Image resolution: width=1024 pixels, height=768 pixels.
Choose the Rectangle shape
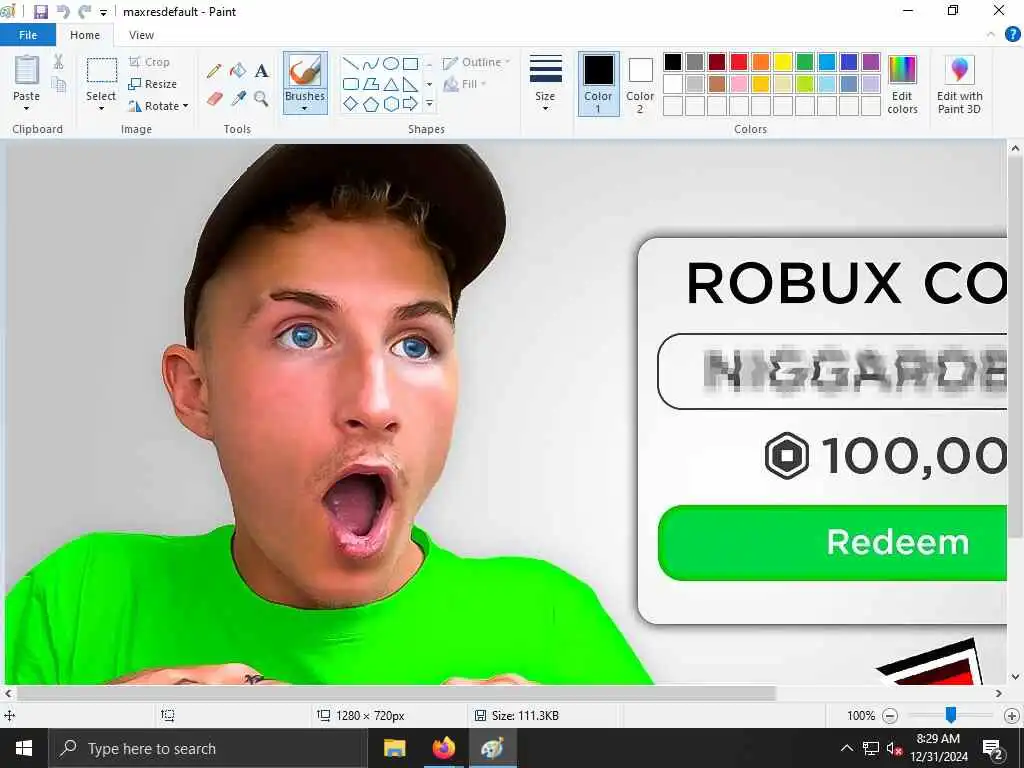[x=410, y=63]
